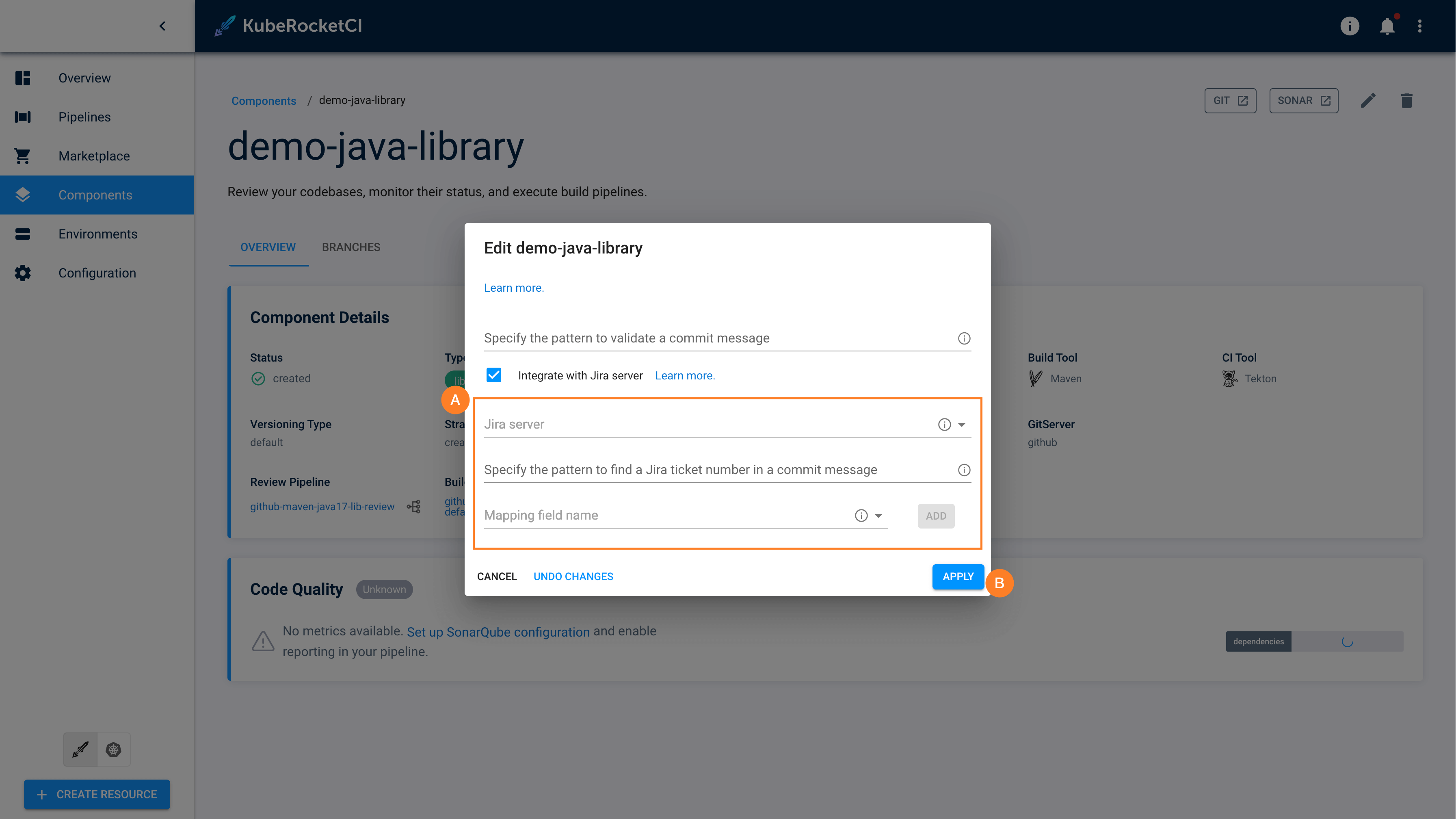The width and height of the screenshot is (1456, 819).
Task: Expand the Jira server dropdown
Action: click(x=961, y=424)
